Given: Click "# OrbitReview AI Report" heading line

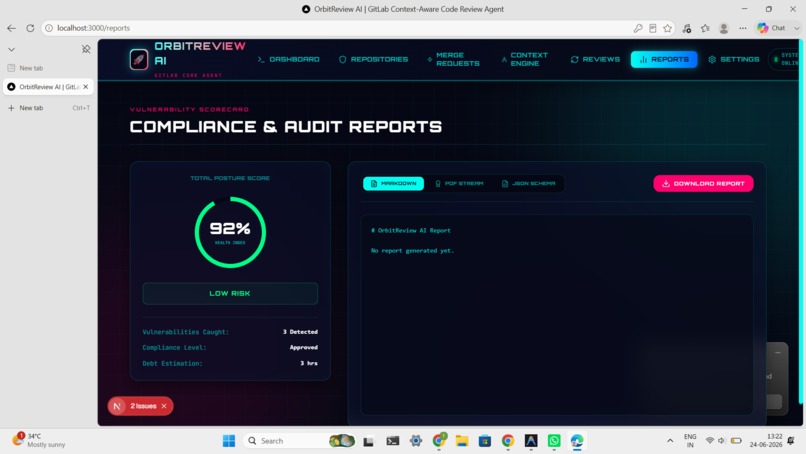Looking at the screenshot, I should coord(411,230).
